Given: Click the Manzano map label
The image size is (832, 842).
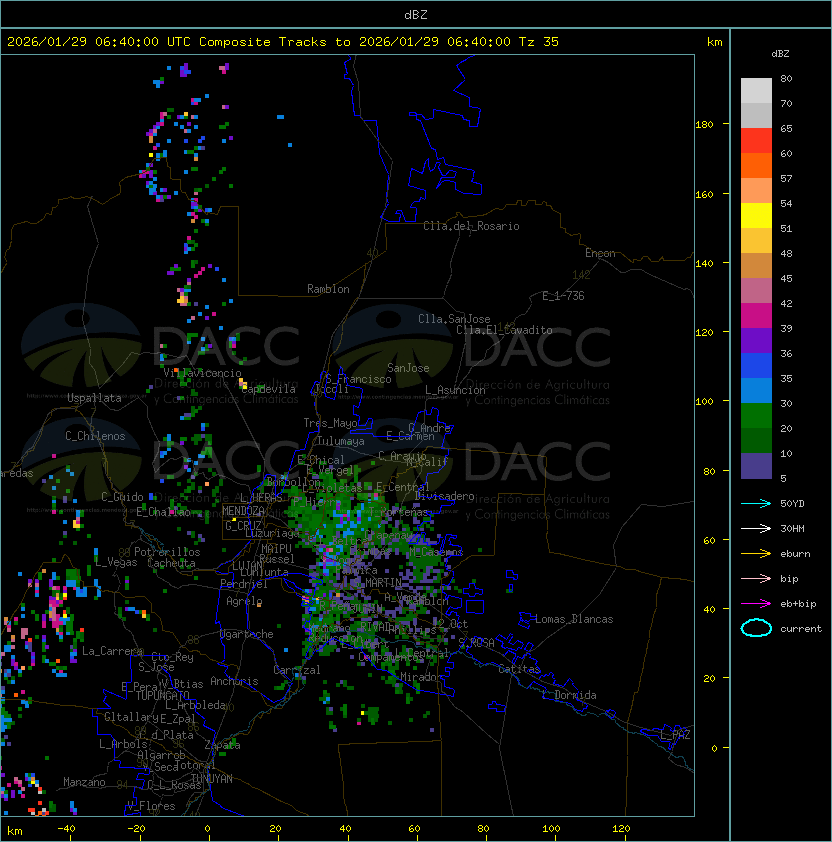Looking at the screenshot, I should click(84, 782).
